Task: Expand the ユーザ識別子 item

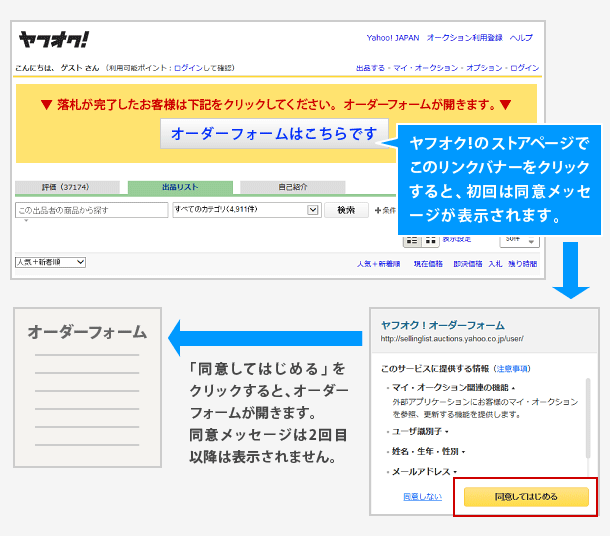Action: pyautogui.click(x=420, y=431)
